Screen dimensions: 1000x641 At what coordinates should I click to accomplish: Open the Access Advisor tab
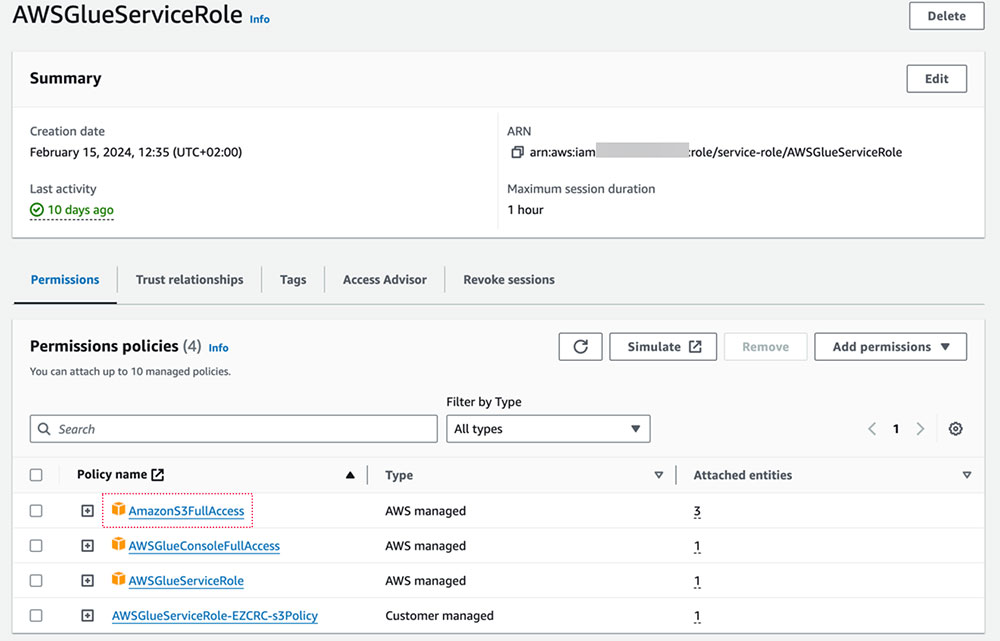pos(385,279)
